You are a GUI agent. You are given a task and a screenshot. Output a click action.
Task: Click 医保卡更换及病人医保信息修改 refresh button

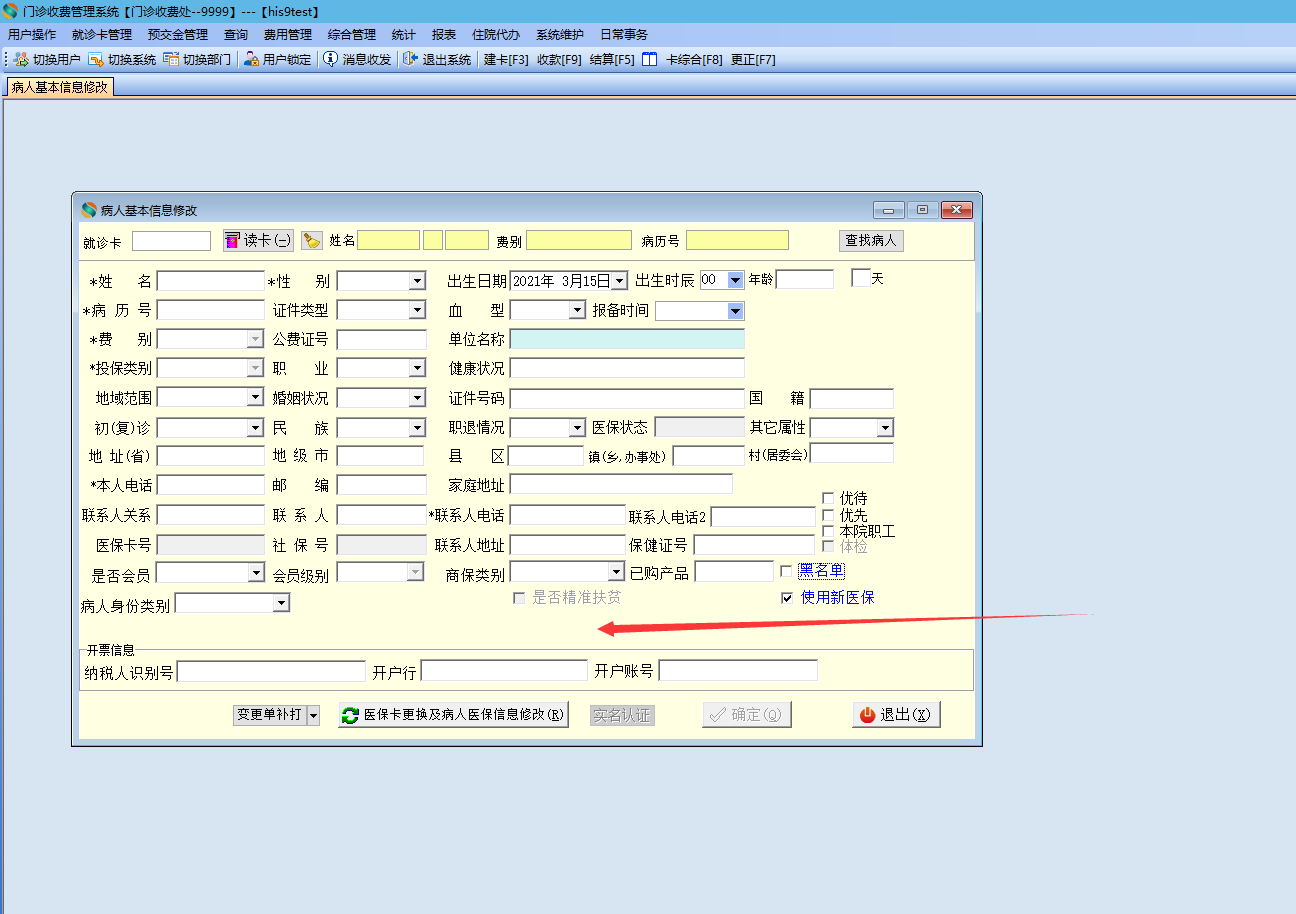pos(453,715)
